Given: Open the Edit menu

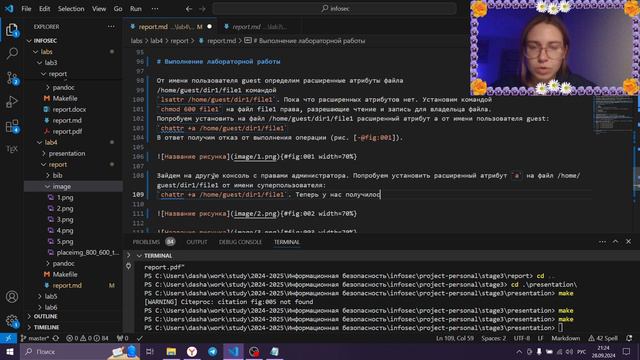Looking at the screenshot, I should 44,9.
